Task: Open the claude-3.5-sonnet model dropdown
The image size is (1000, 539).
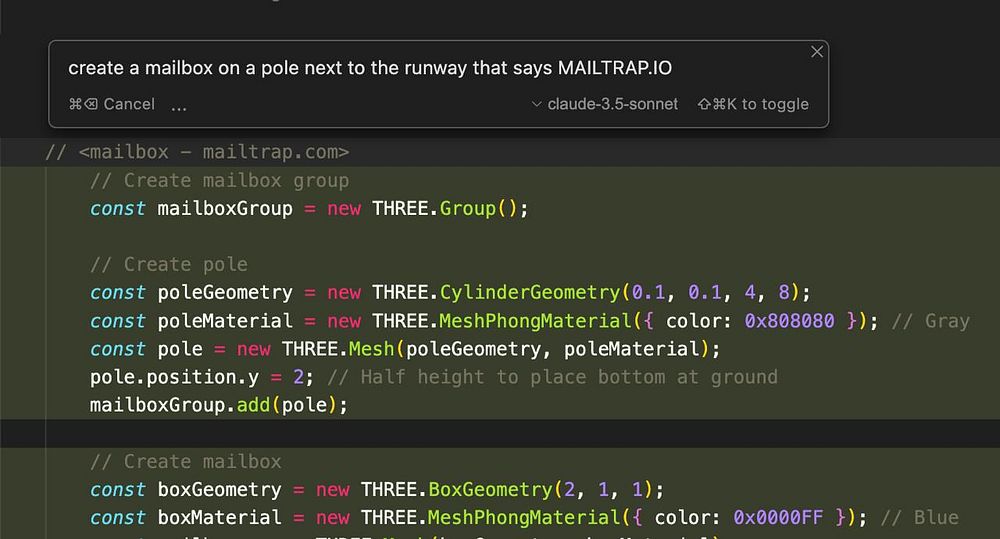Action: pyautogui.click(x=605, y=104)
